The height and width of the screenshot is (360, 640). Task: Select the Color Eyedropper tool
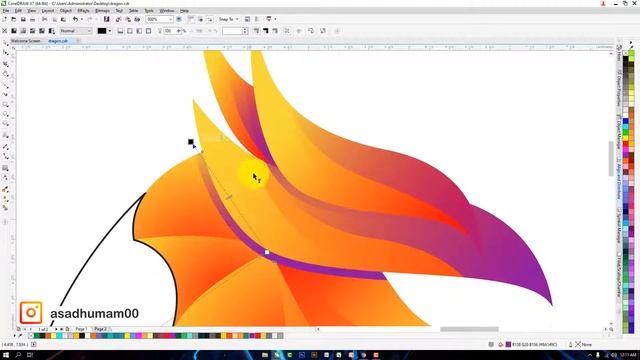pyautogui.click(x=6, y=189)
